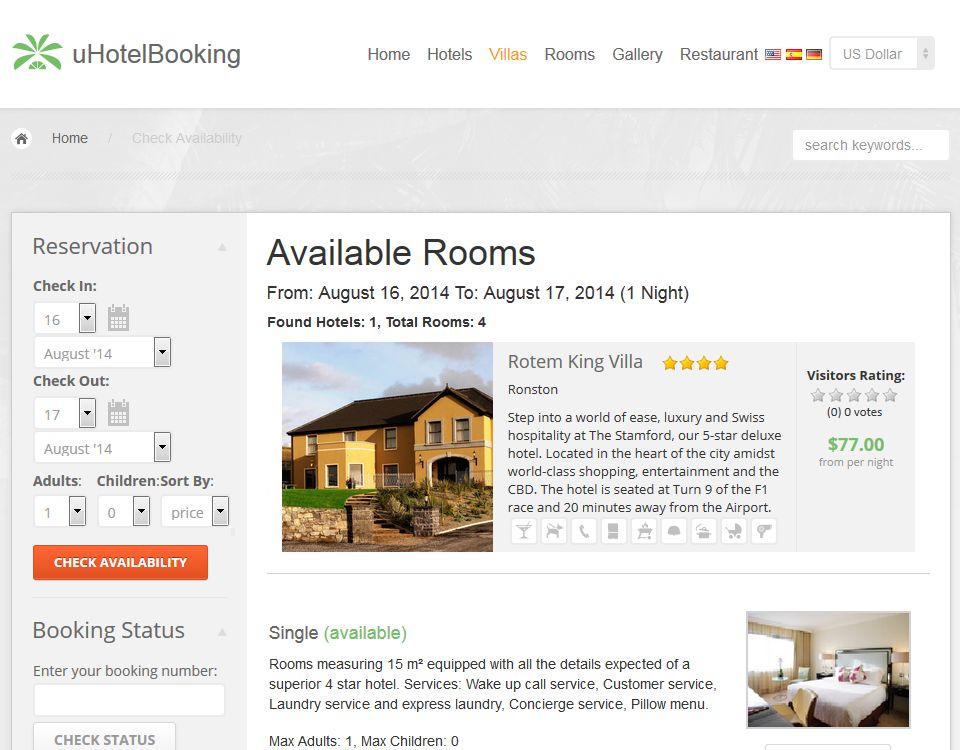Click the hair dryer amenity icon

point(763,531)
